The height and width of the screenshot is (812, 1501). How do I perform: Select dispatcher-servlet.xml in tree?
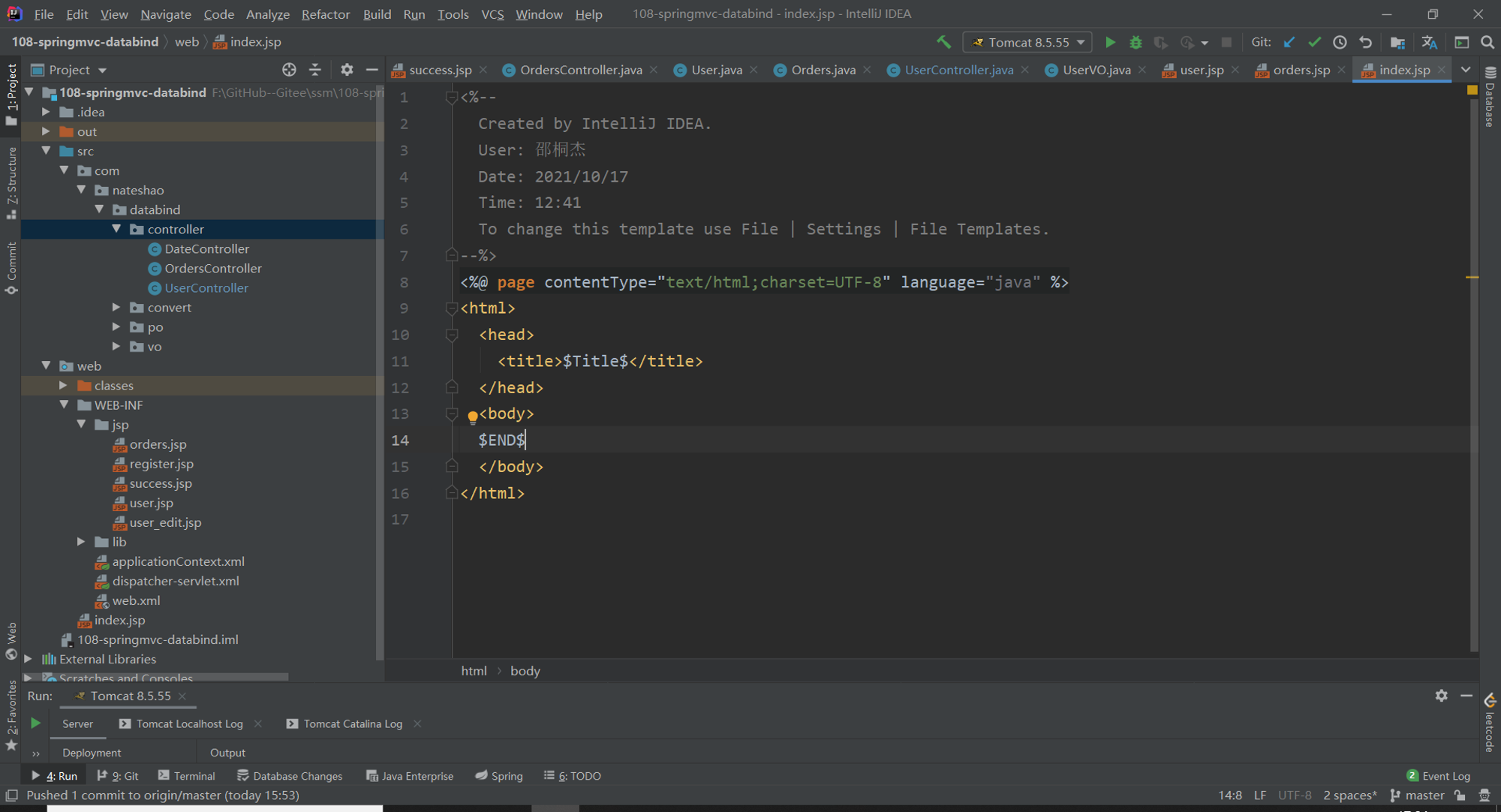tap(176, 581)
